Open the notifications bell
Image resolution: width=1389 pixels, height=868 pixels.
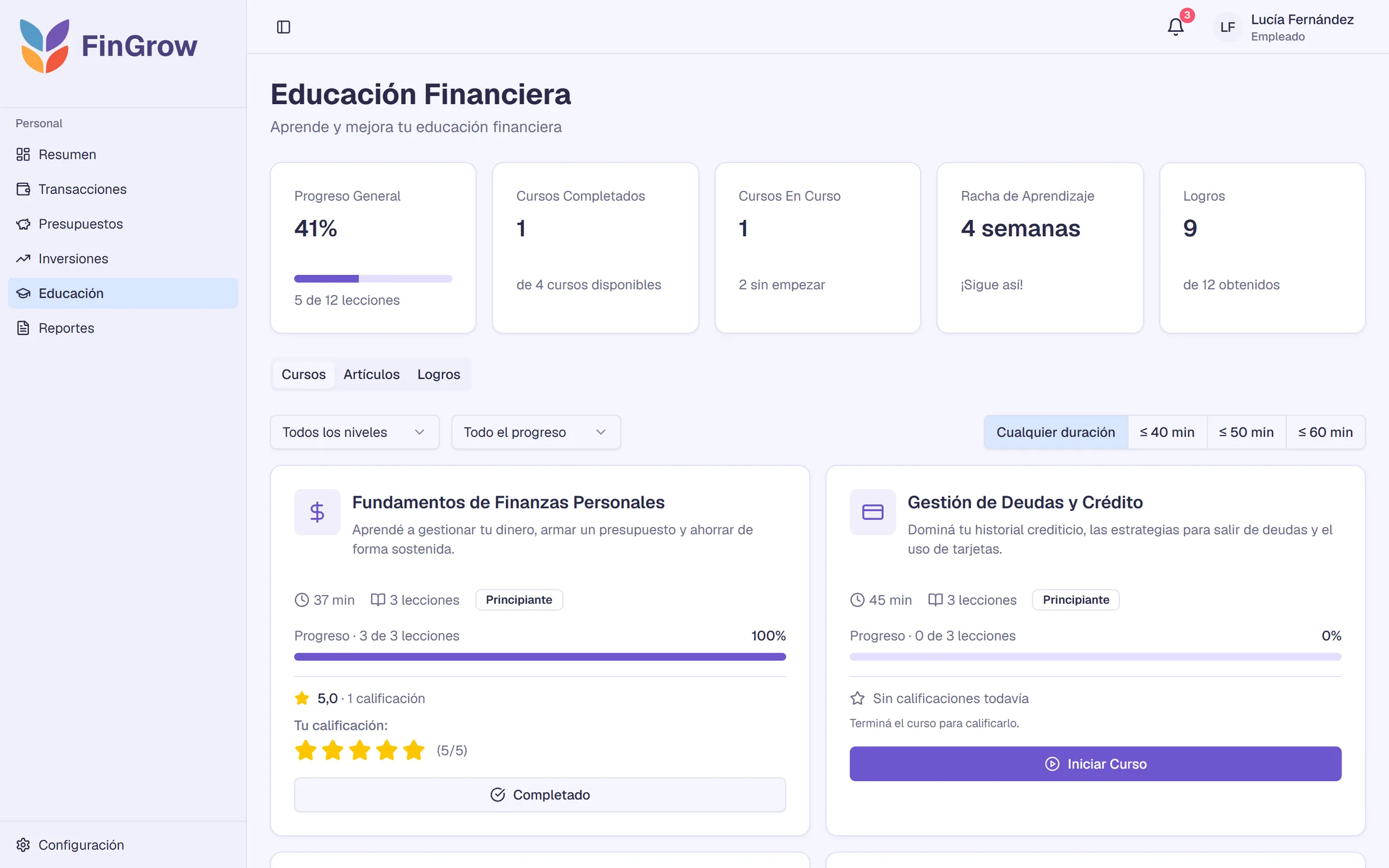1175,27
